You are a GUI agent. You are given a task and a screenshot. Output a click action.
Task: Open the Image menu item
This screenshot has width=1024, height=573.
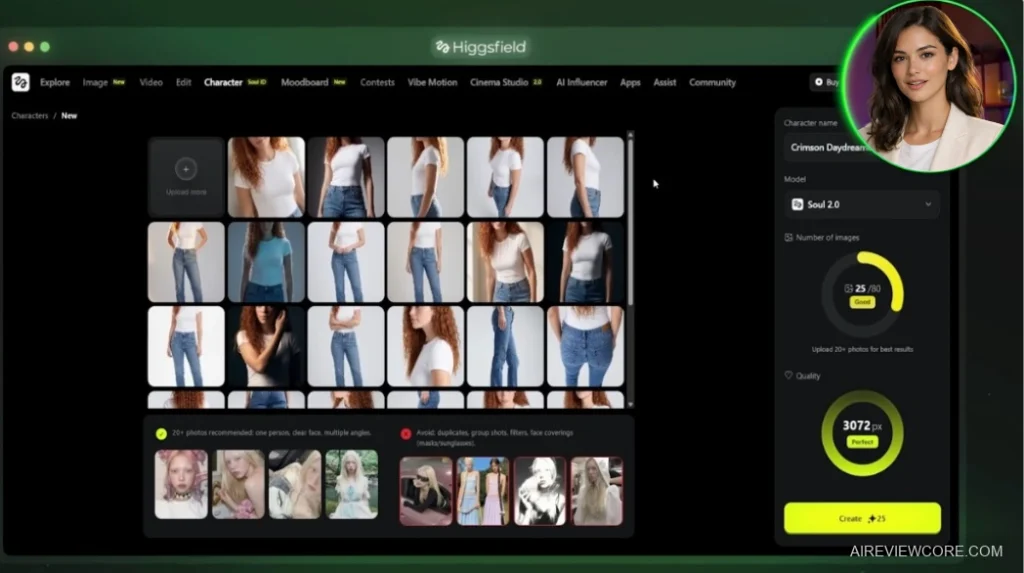tap(95, 82)
